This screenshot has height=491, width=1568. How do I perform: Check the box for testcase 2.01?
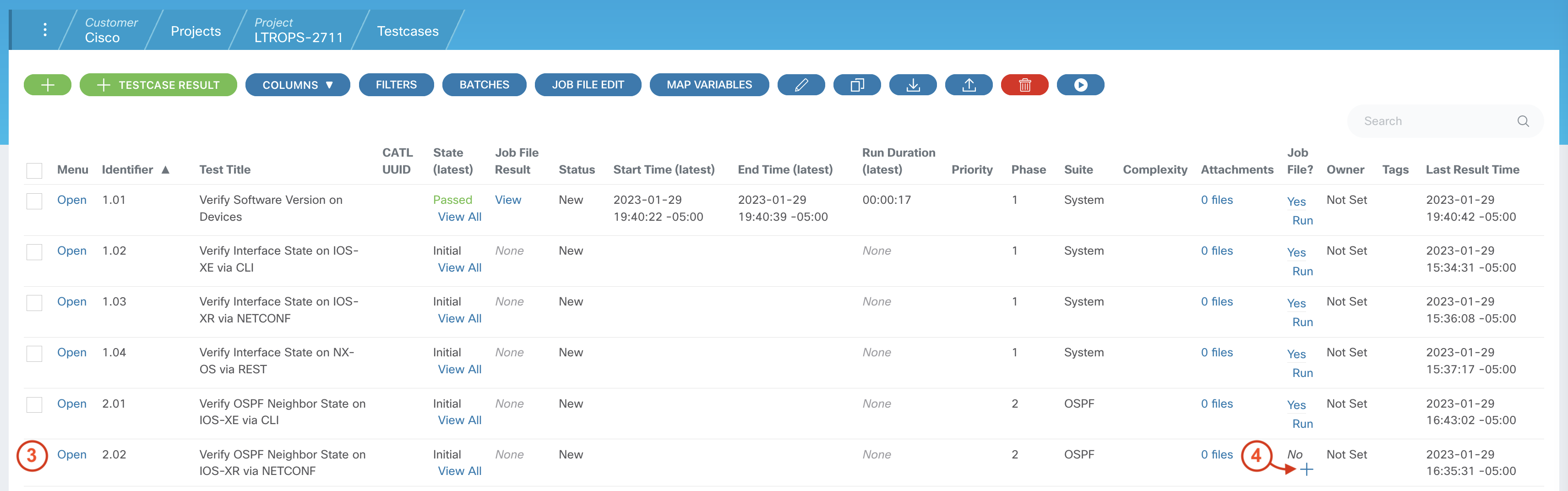point(34,404)
